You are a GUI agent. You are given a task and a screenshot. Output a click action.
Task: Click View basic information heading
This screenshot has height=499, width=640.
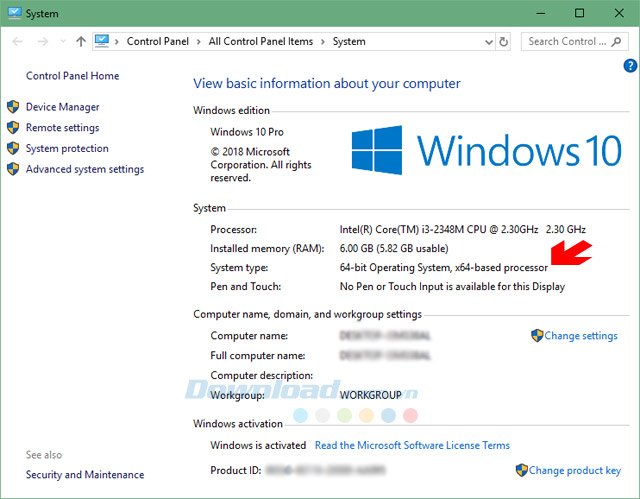pos(327,84)
